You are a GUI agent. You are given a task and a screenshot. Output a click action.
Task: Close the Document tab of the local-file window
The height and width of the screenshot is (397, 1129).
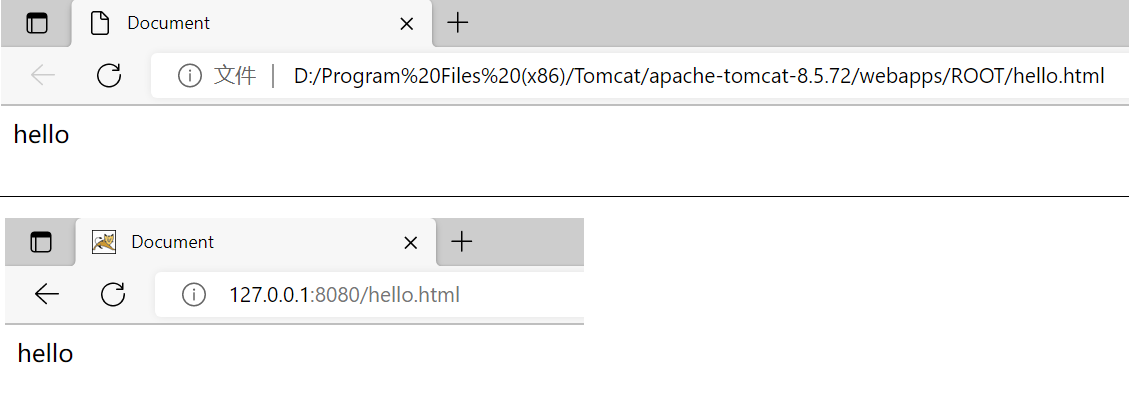point(406,24)
